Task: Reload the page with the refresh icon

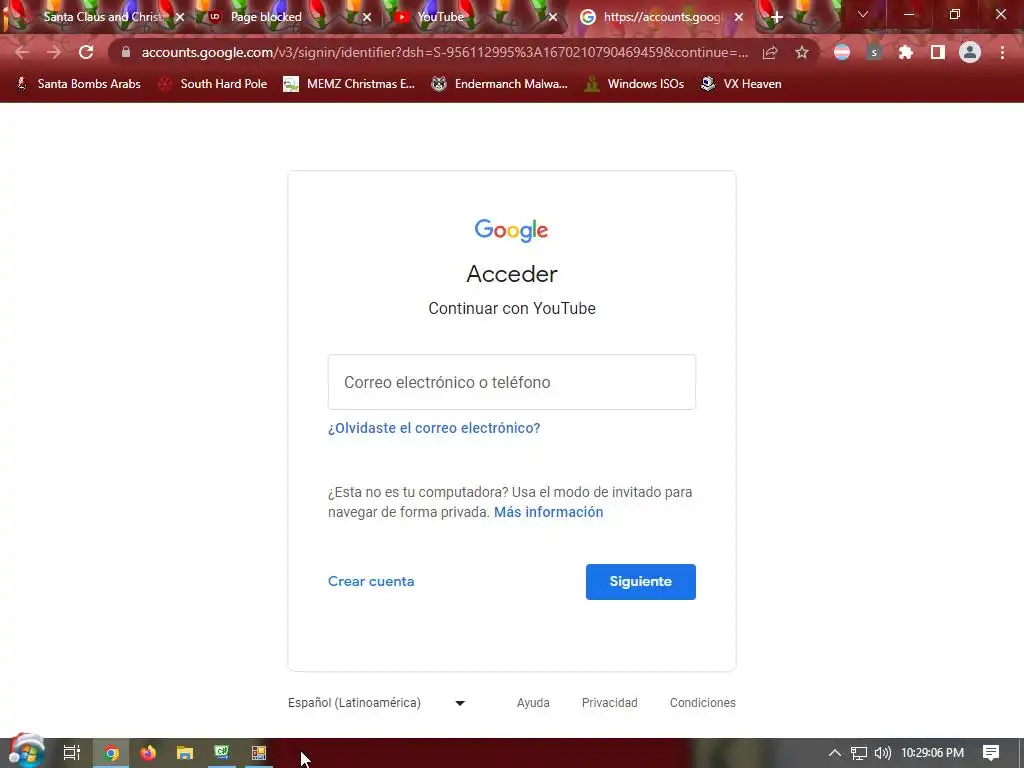Action: point(86,52)
